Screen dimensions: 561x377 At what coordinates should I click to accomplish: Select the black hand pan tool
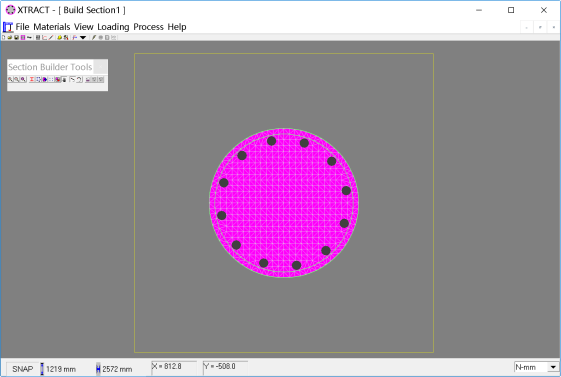pos(64,80)
